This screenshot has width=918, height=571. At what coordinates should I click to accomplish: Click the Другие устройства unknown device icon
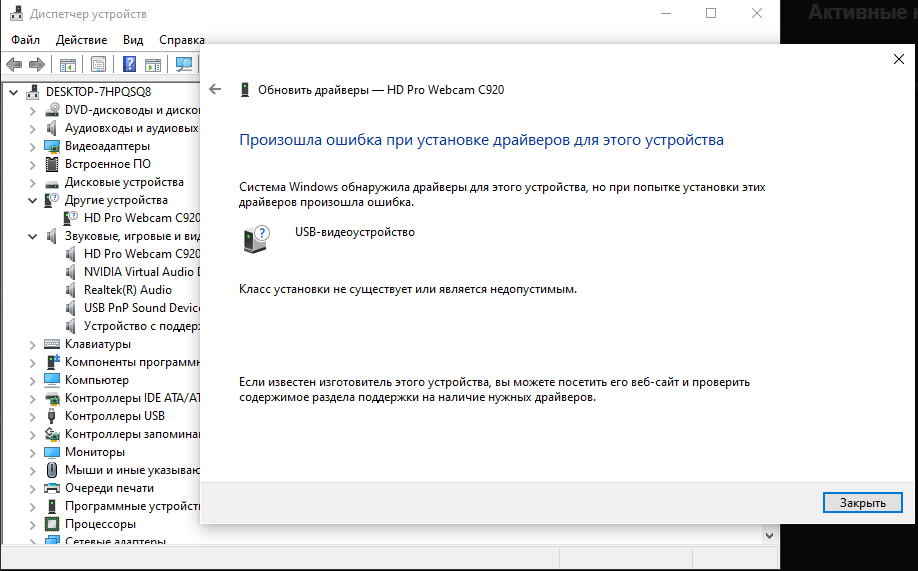[x=52, y=200]
